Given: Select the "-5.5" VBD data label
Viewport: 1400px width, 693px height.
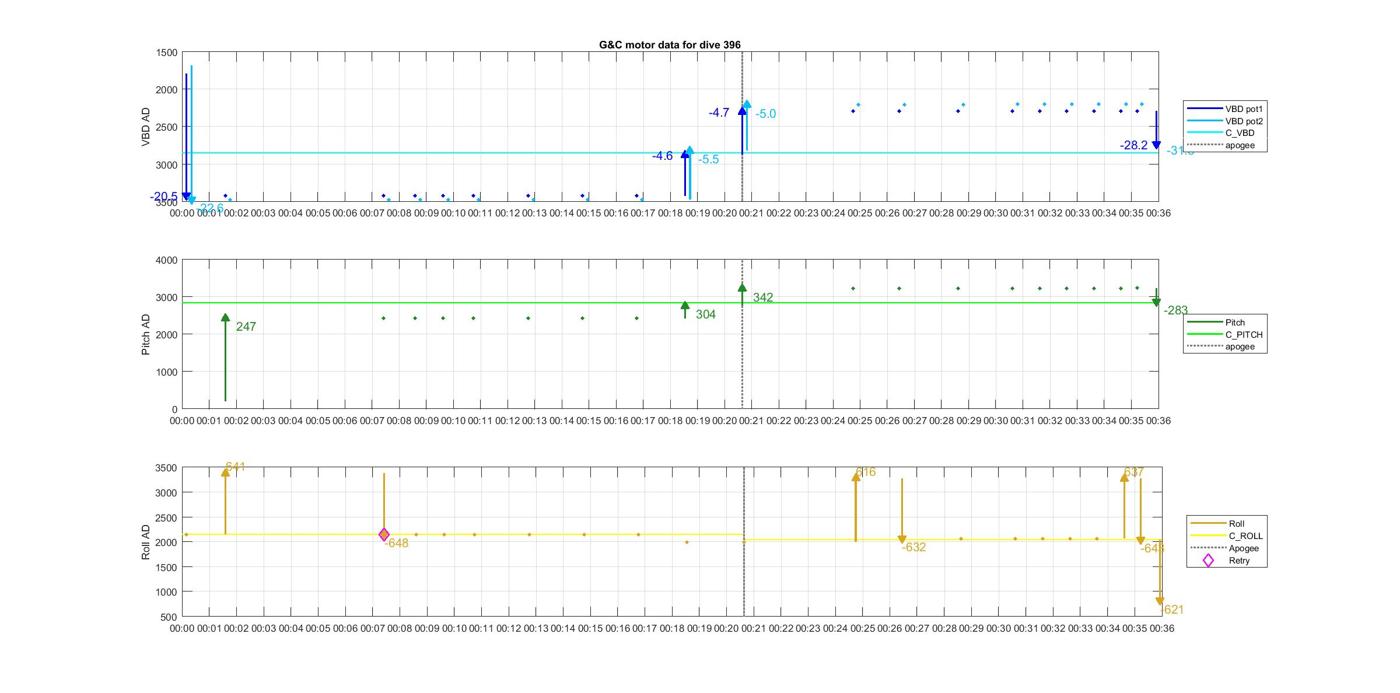Looking at the screenshot, I should [x=709, y=159].
